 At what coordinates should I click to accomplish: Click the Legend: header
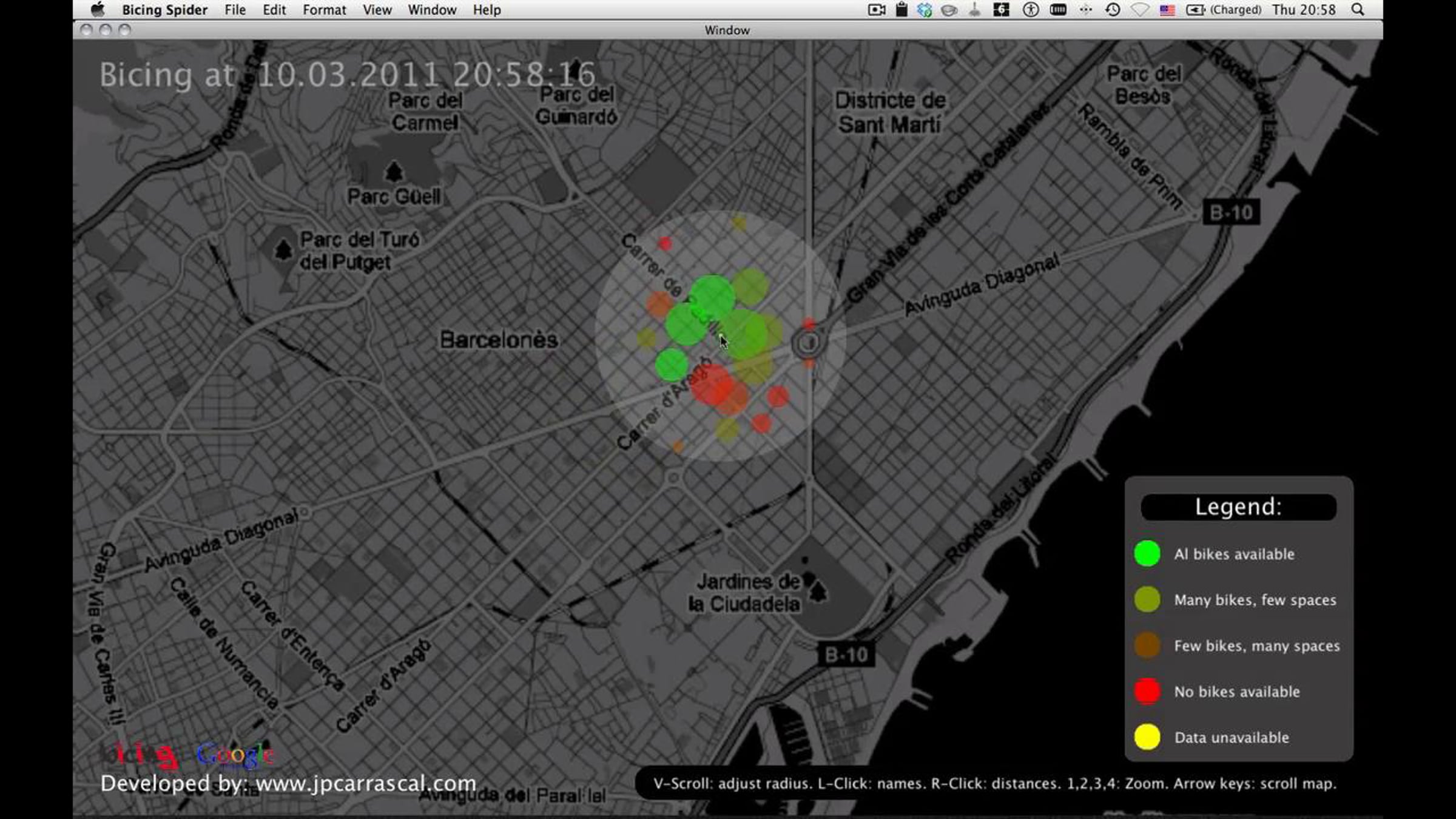point(1238,507)
